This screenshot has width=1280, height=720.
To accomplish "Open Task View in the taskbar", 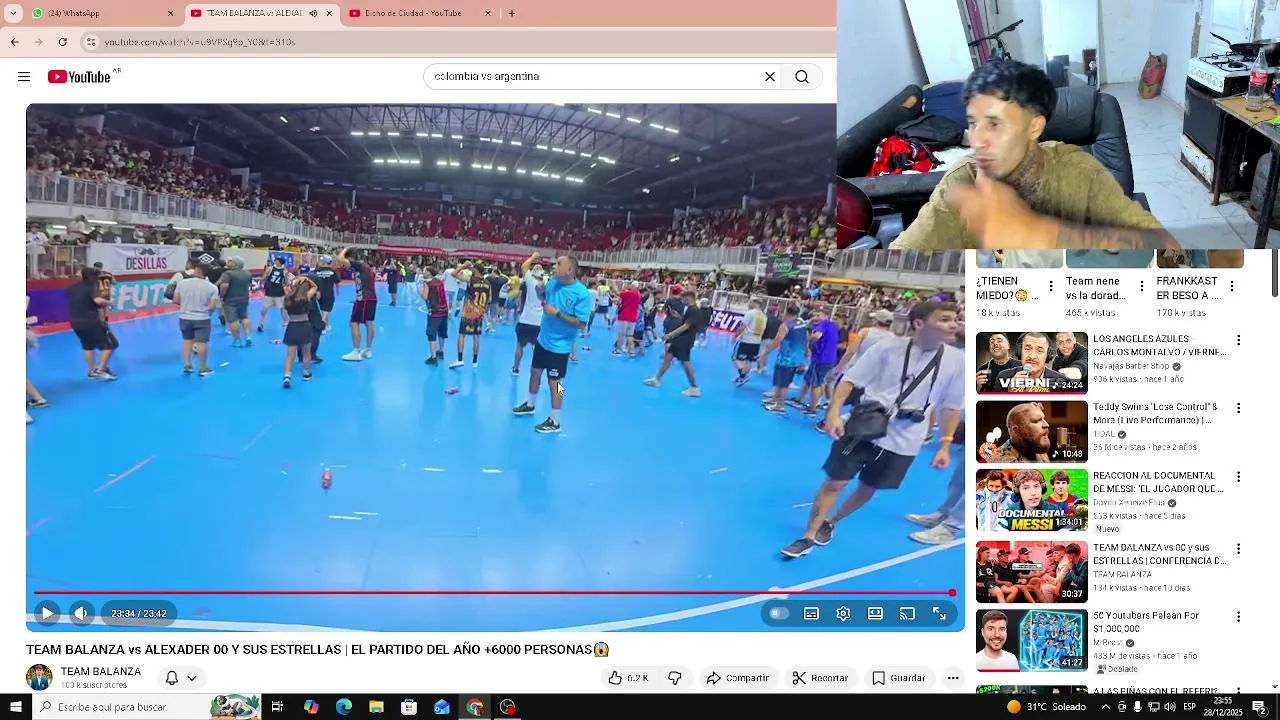I will (277, 707).
